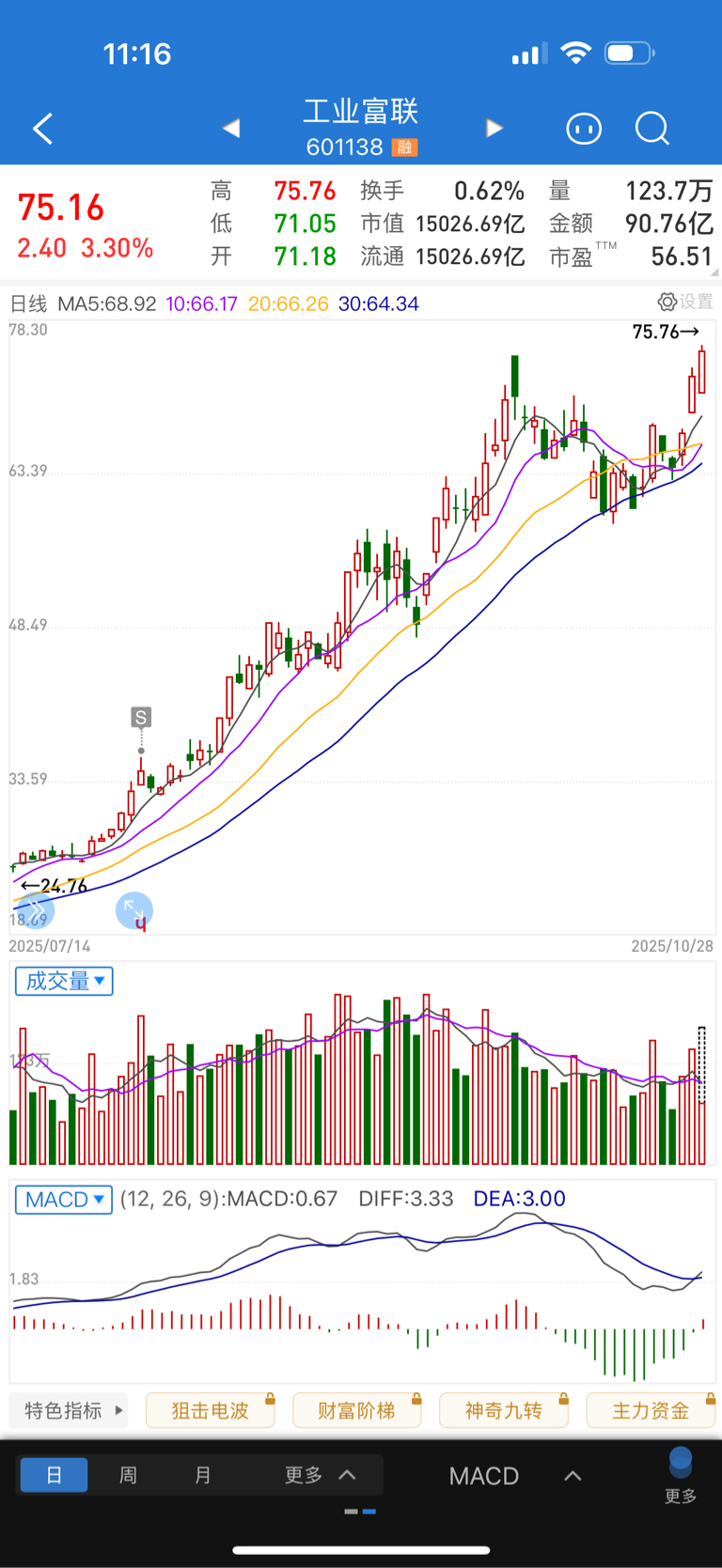This screenshot has width=722, height=1568.
Task: Switch to 月 monthly tab
Action: 202,1475
